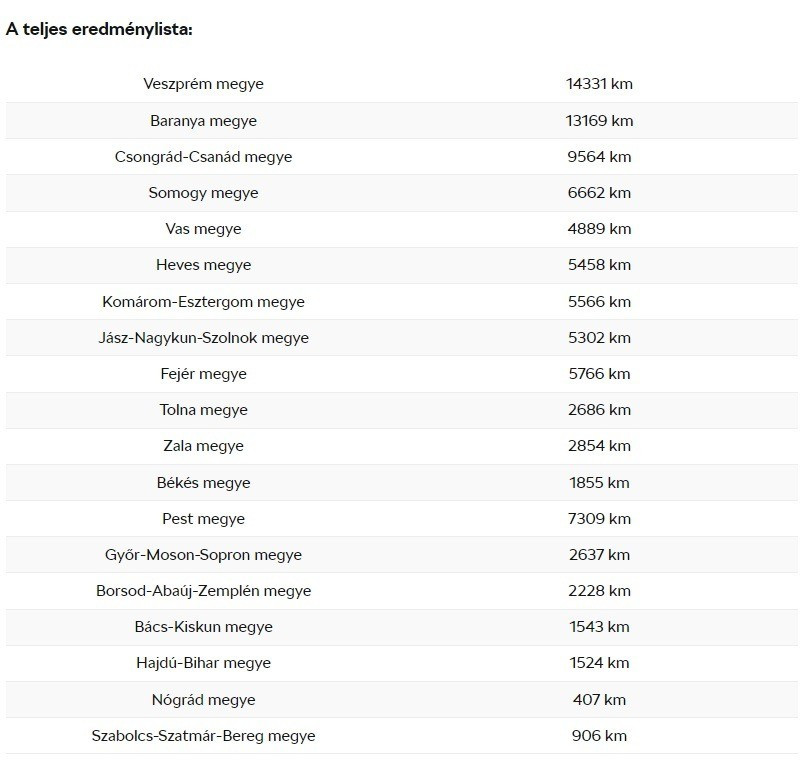Select the 4889 km value
This screenshot has width=804, height=772.
pos(599,229)
